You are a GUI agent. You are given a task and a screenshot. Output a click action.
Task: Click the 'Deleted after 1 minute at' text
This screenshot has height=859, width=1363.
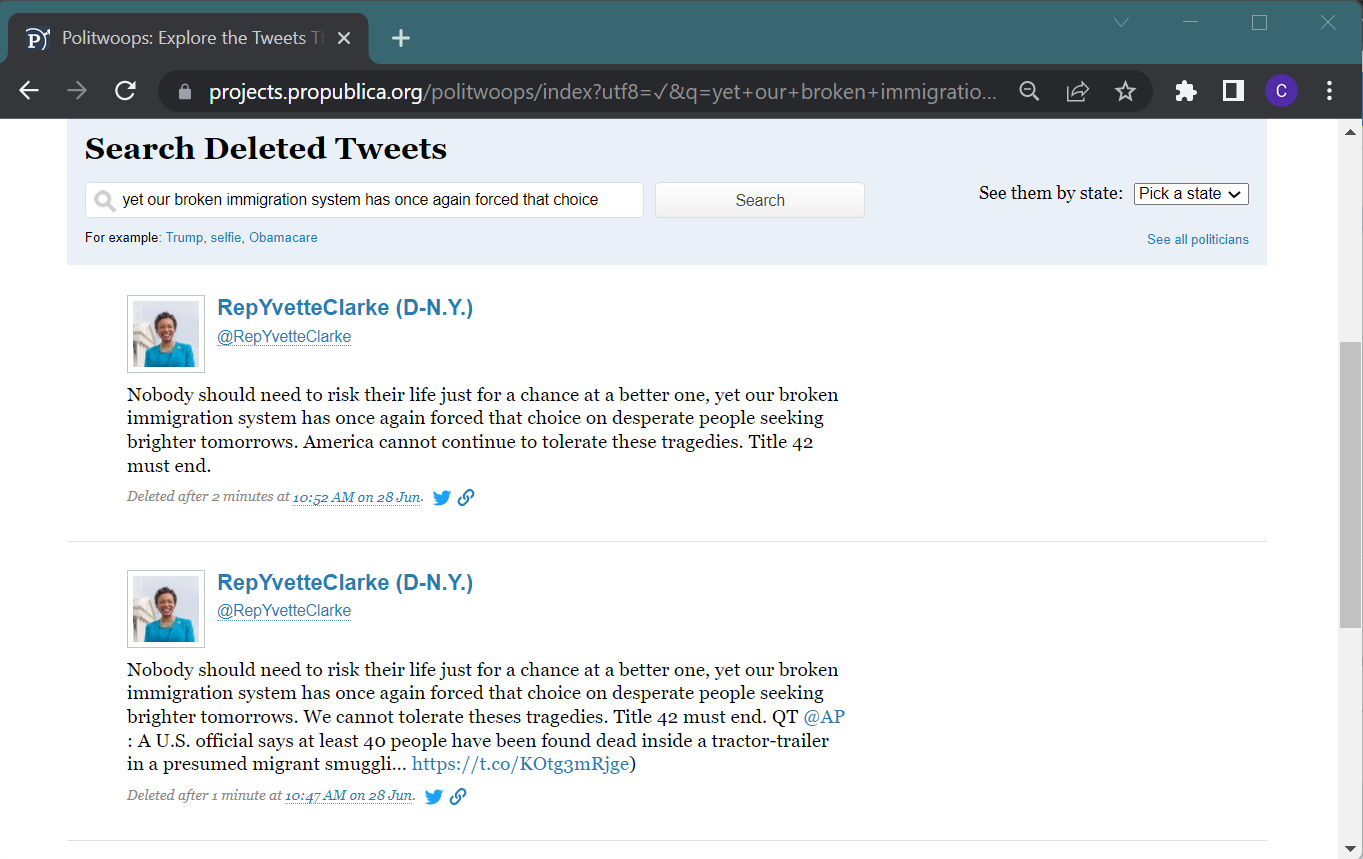point(204,796)
